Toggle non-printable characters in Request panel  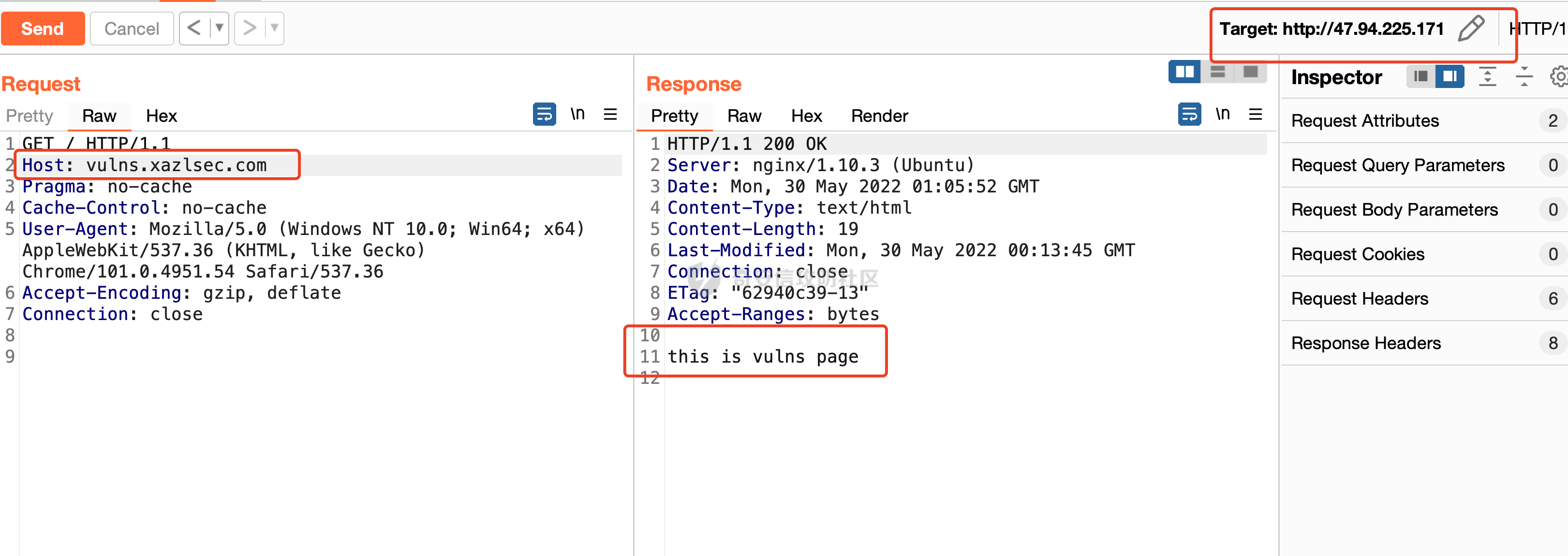tap(577, 115)
